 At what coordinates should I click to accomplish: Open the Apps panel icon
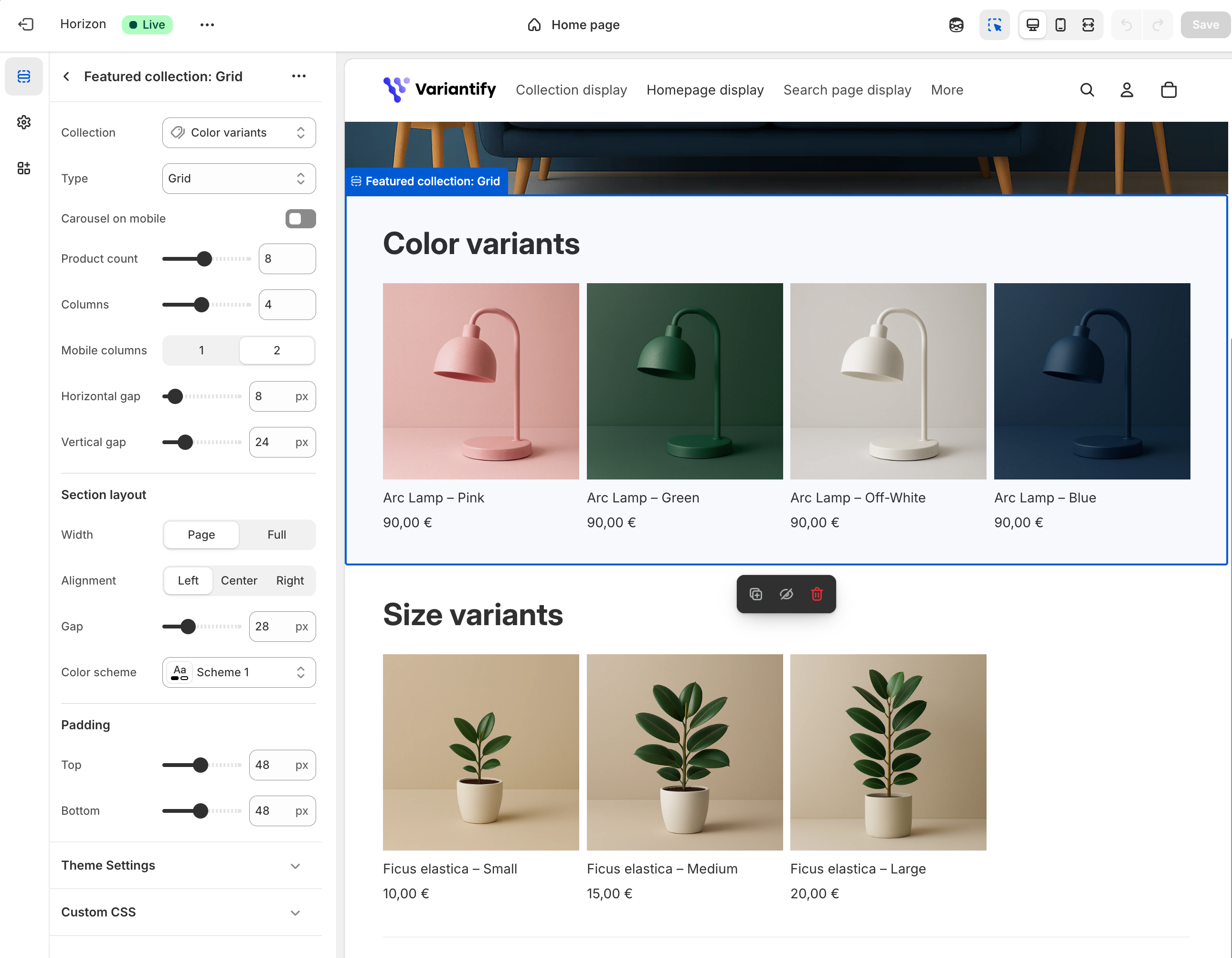pyautogui.click(x=24, y=168)
